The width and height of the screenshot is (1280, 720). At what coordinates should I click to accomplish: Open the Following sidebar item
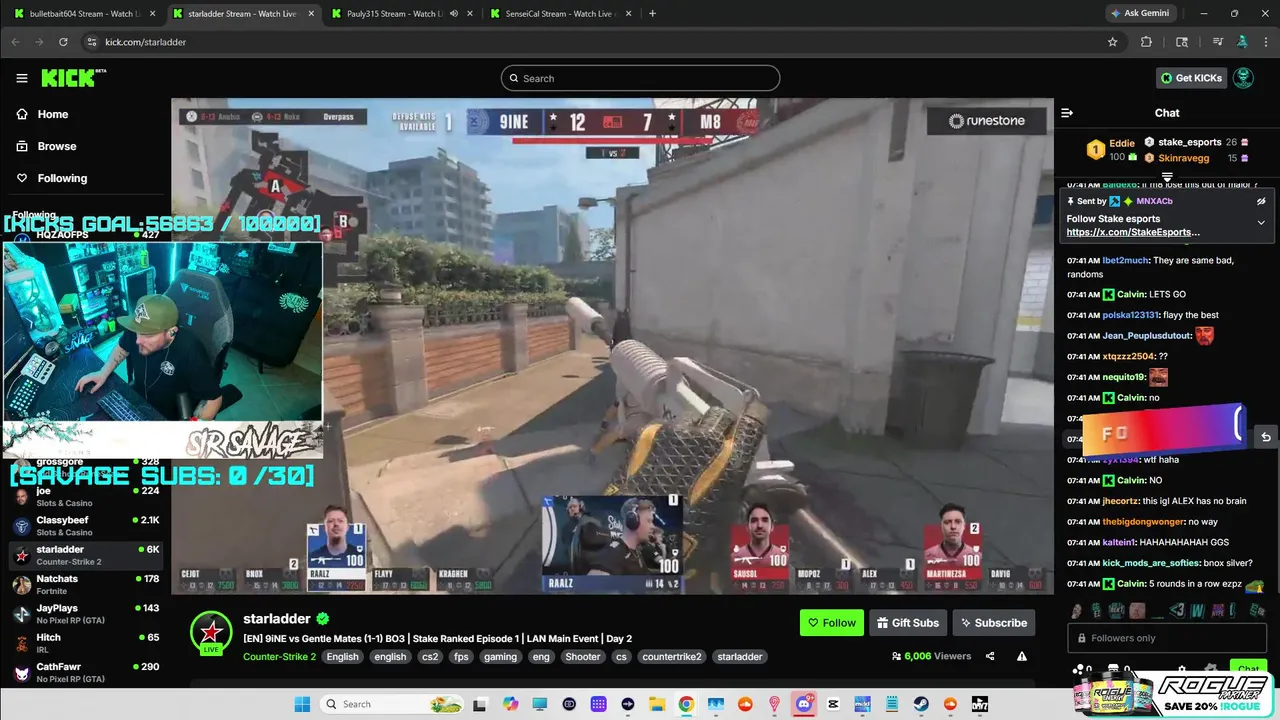(x=62, y=178)
